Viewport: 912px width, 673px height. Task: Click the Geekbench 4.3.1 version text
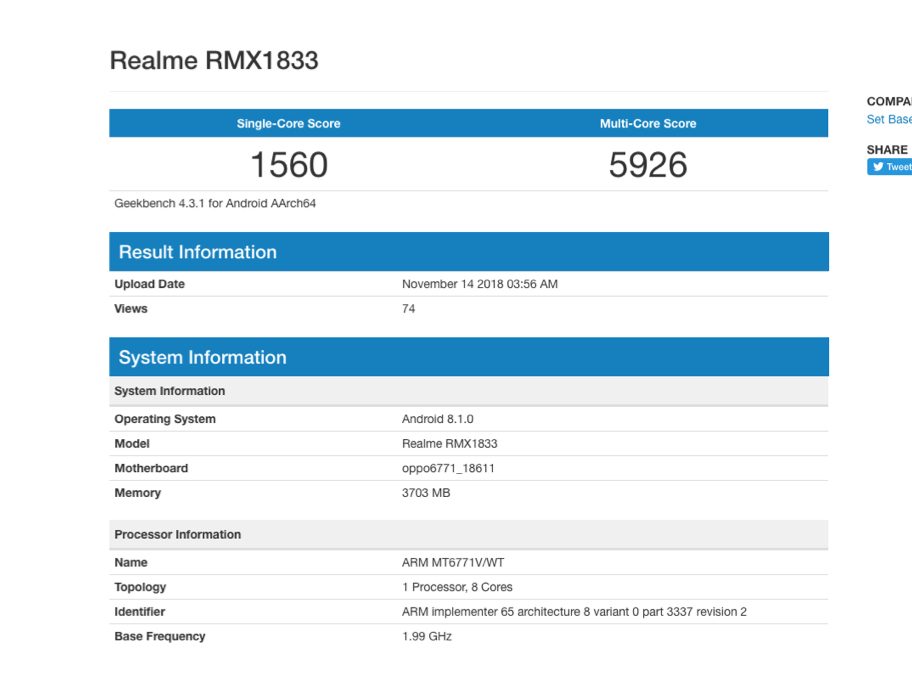coord(215,203)
